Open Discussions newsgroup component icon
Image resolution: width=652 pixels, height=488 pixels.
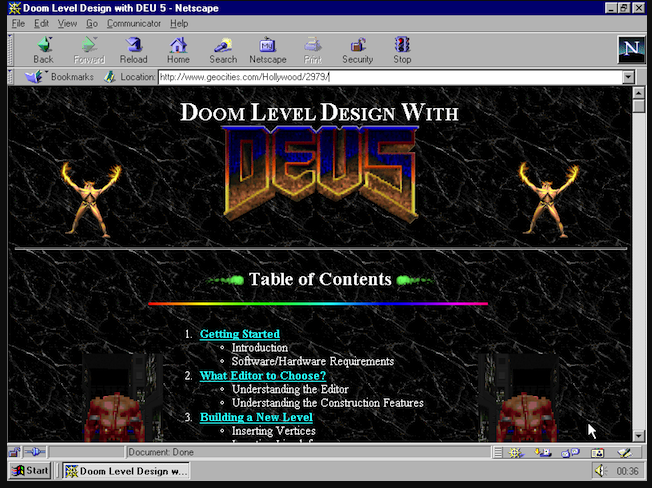570,453
